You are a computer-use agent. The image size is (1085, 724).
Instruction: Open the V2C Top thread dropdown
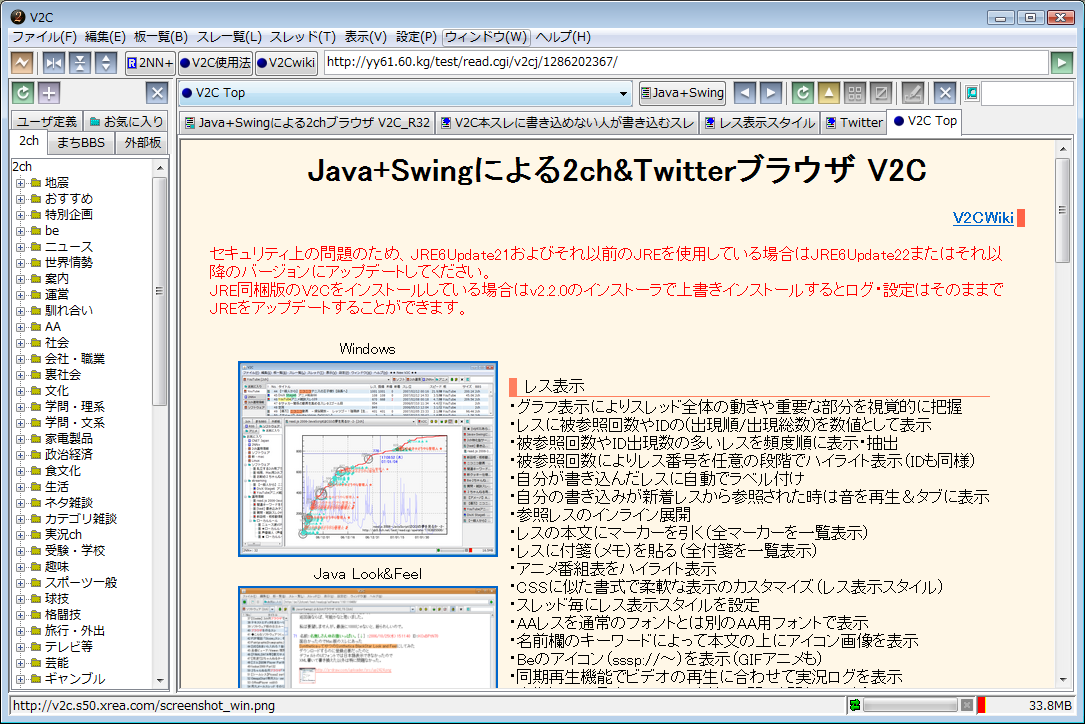tap(624, 94)
